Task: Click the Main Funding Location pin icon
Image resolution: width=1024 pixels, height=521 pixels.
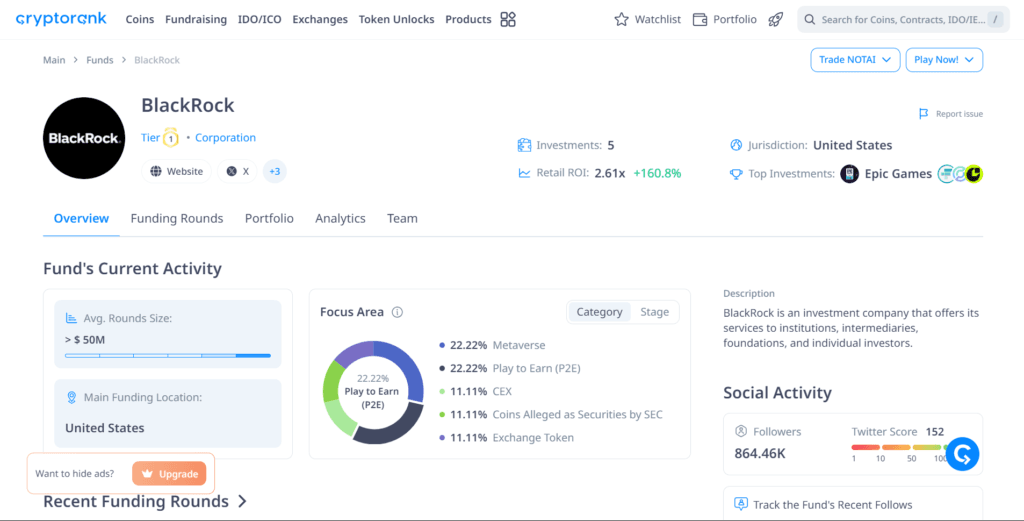Action: point(71,397)
